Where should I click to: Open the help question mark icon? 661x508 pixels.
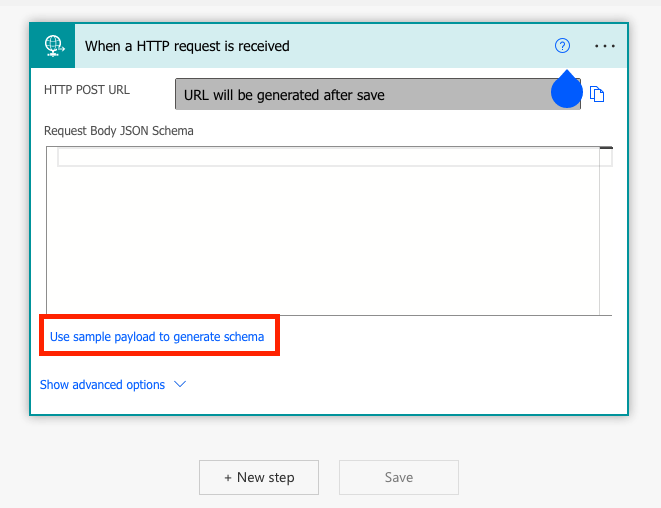(562, 46)
